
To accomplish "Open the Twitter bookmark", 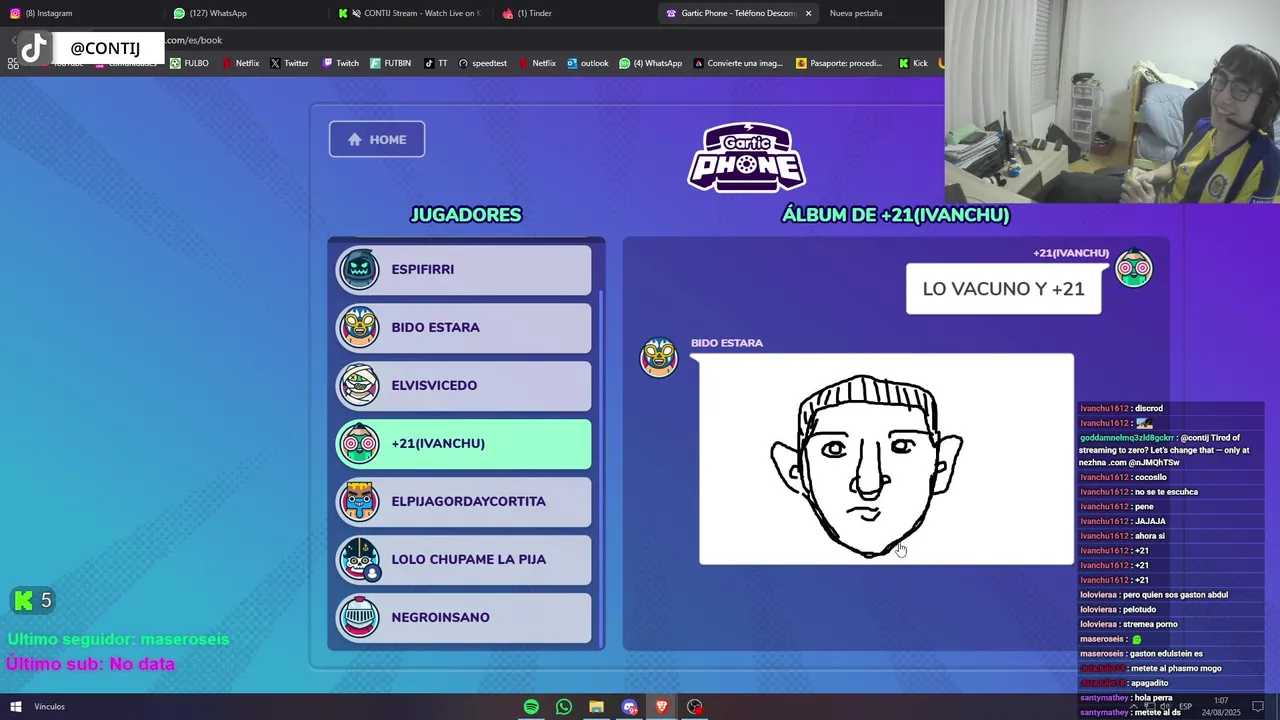I will [x=289, y=63].
